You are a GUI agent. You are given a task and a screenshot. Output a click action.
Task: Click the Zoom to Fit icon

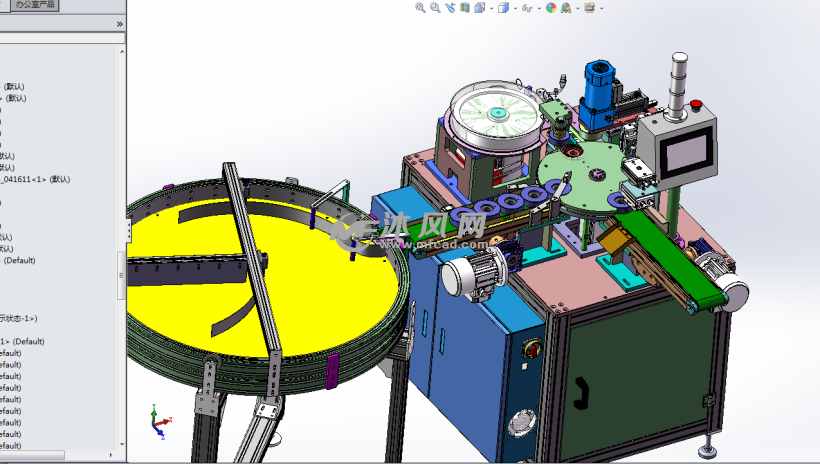420,8
